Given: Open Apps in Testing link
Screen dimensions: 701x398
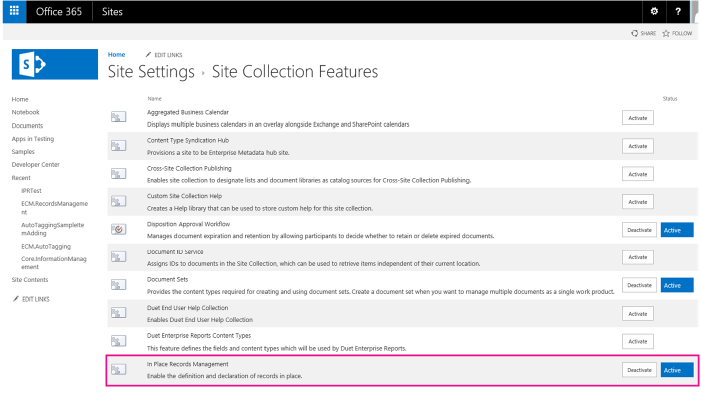Looking at the screenshot, I should click(33, 139).
